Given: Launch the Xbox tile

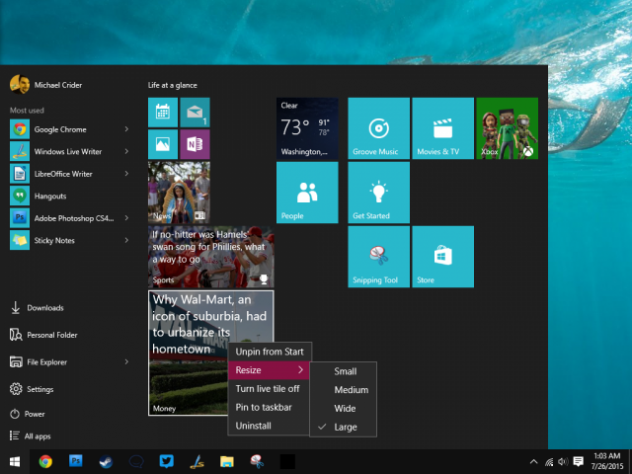Looking at the screenshot, I should 507,128.
